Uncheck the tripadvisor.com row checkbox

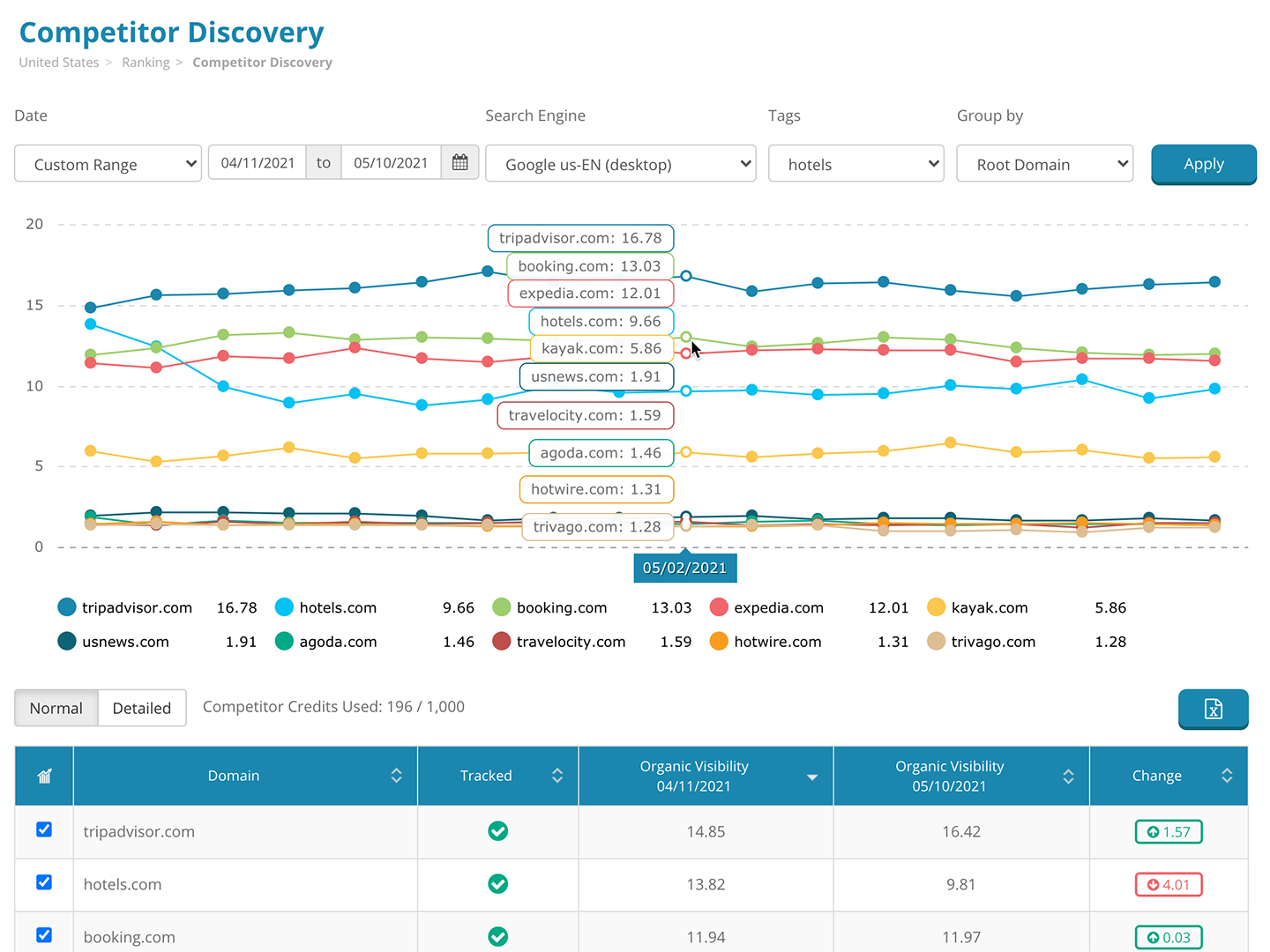click(43, 829)
